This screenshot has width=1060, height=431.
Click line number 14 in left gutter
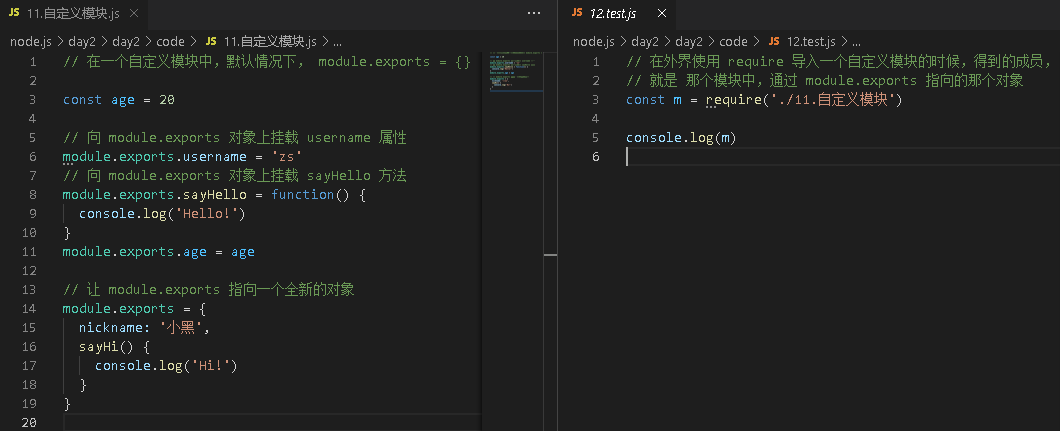click(x=28, y=309)
